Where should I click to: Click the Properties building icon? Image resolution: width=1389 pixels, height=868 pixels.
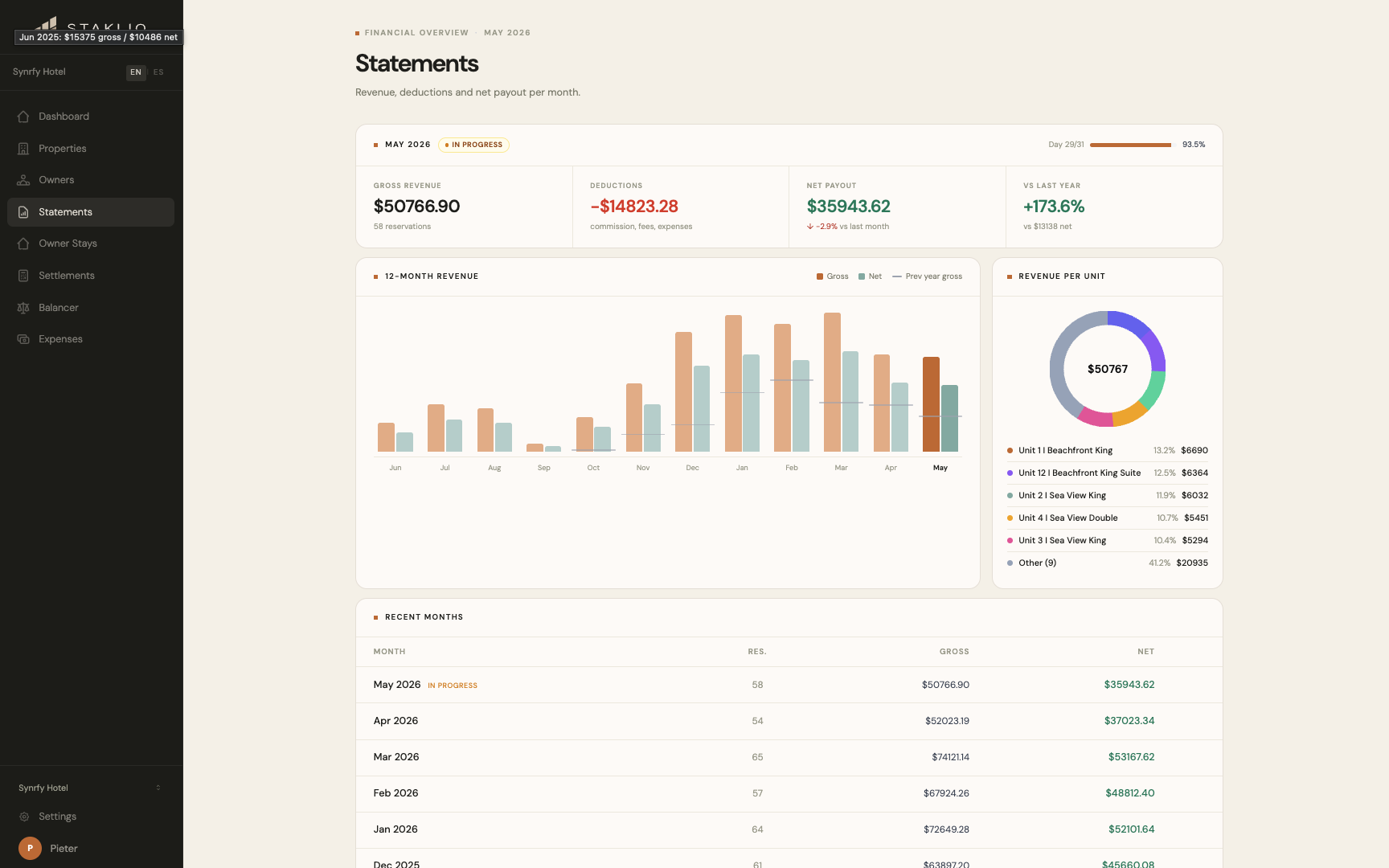click(x=23, y=149)
